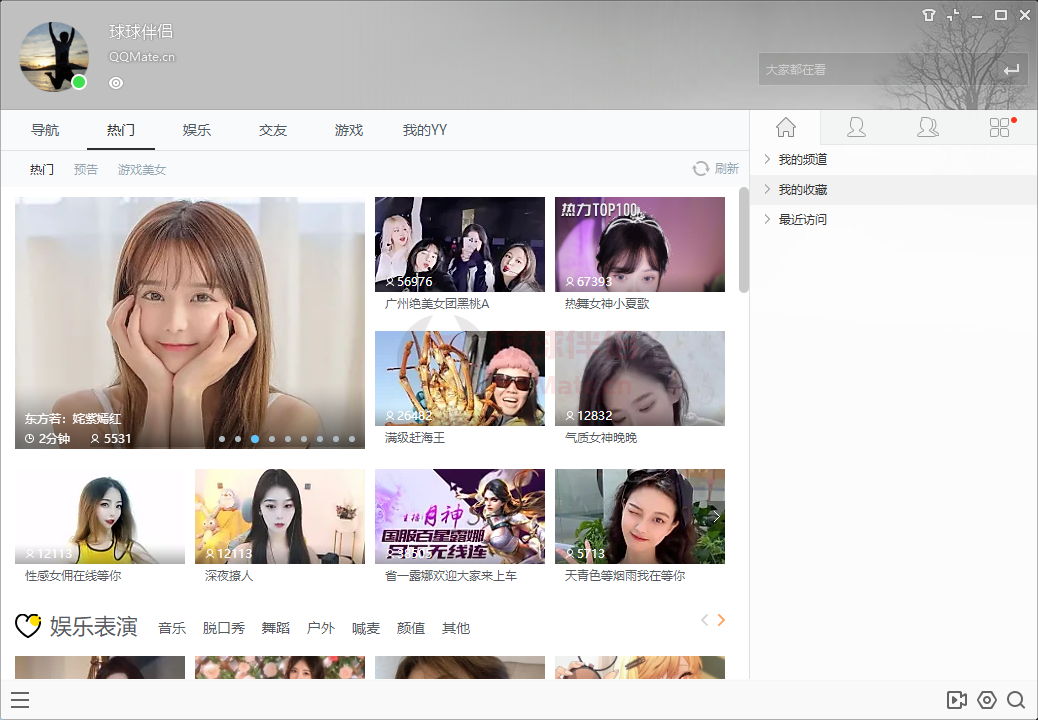Open the skin (shirt) icon in title bar

point(929,15)
